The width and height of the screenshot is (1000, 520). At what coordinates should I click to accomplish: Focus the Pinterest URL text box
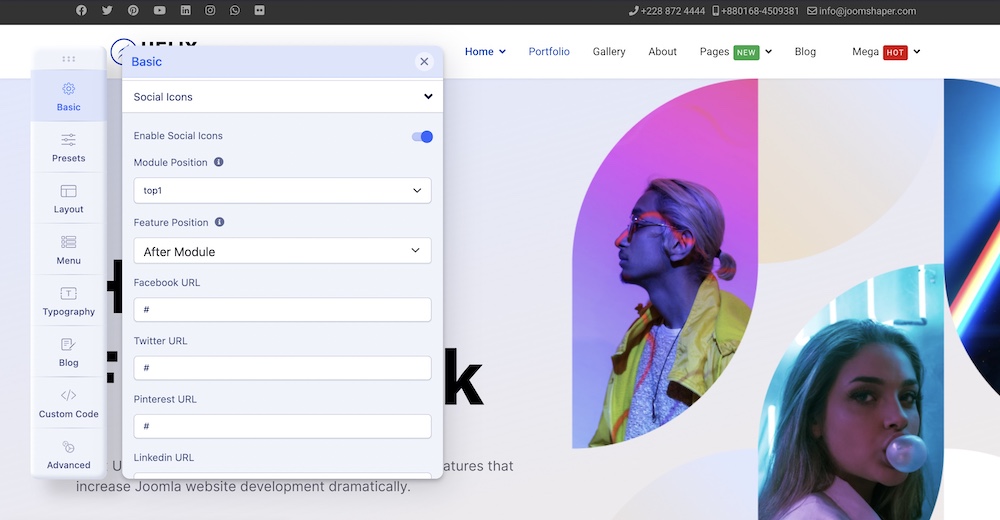click(282, 426)
